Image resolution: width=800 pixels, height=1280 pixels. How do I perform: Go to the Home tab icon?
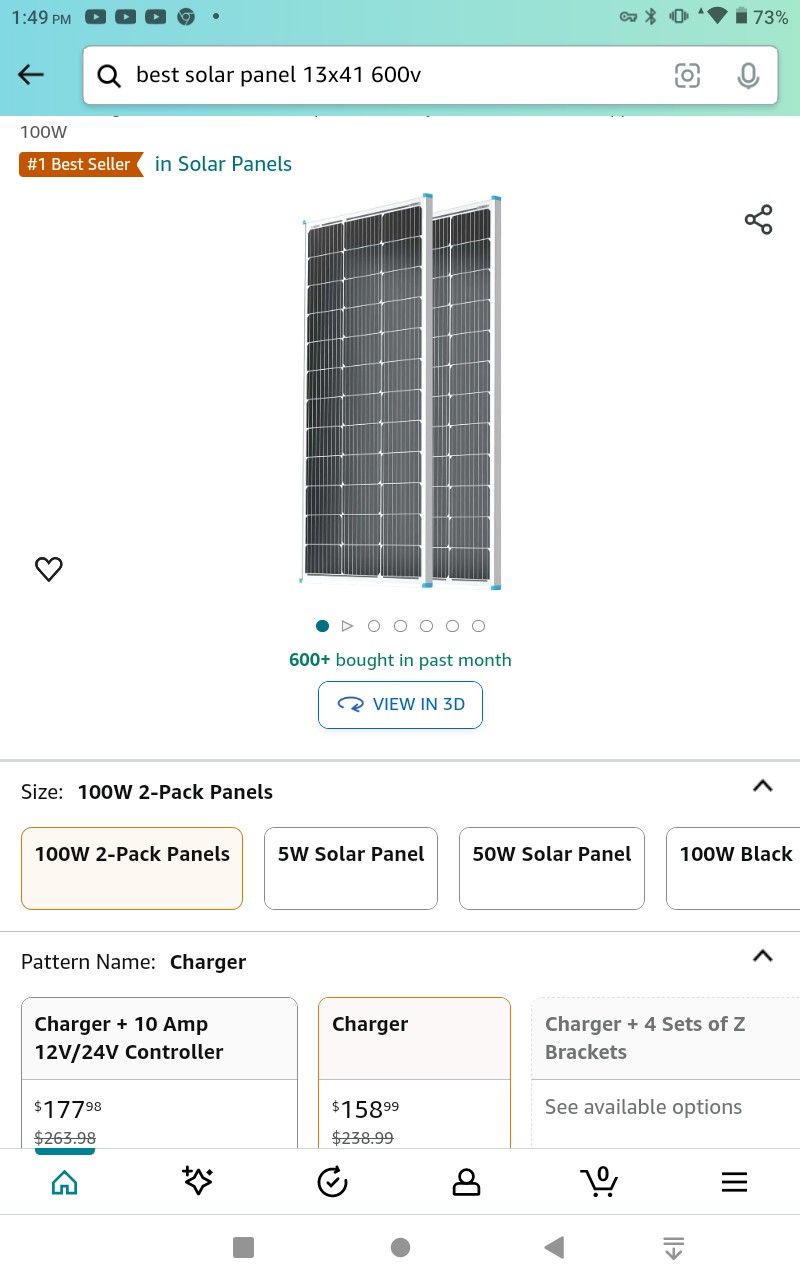pyautogui.click(x=64, y=1182)
